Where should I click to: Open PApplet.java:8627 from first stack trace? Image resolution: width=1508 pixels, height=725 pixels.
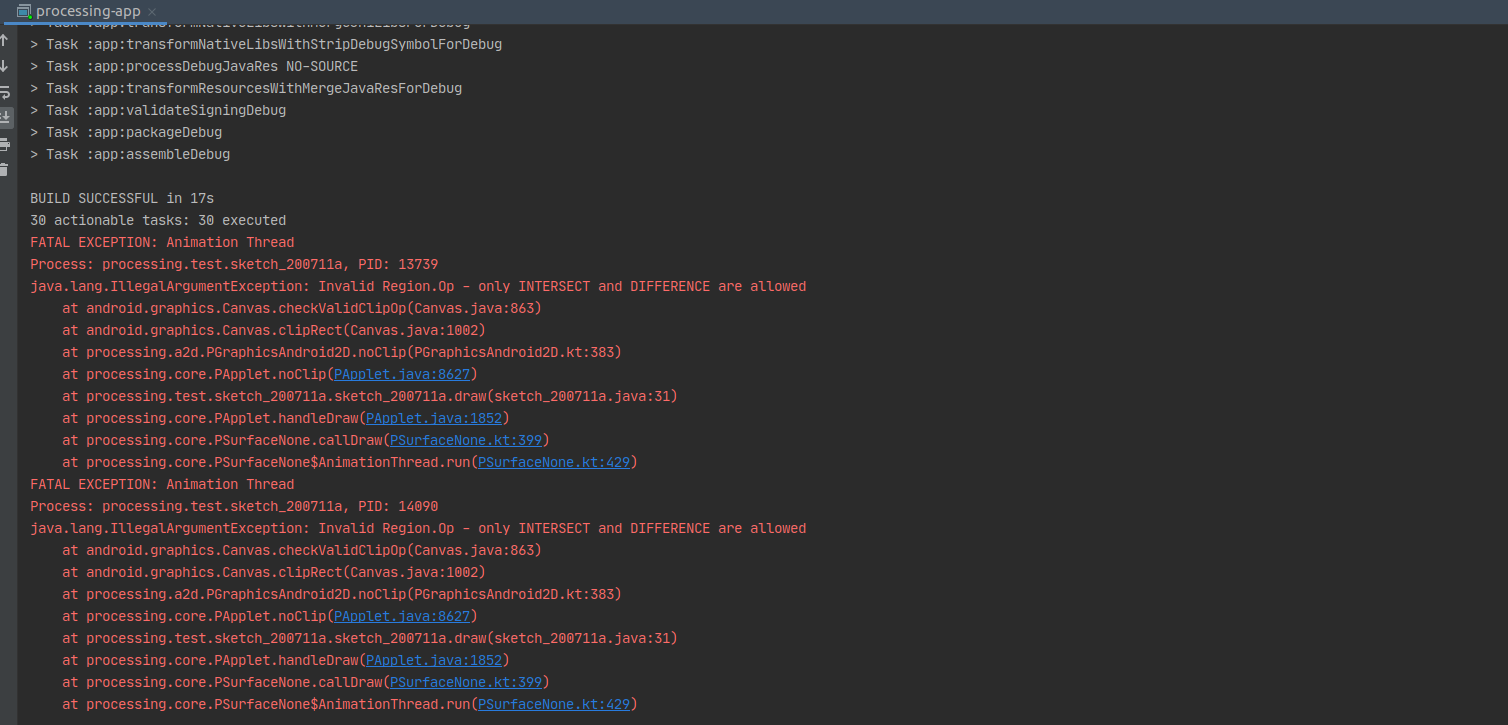coord(402,374)
